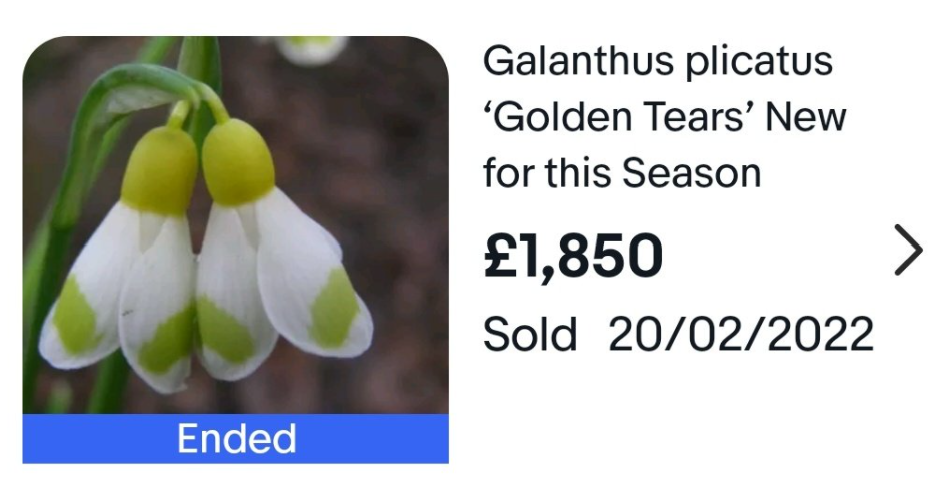The height and width of the screenshot is (488, 944).
Task: Click the right flower's yellow ovary
Action: 238,162
